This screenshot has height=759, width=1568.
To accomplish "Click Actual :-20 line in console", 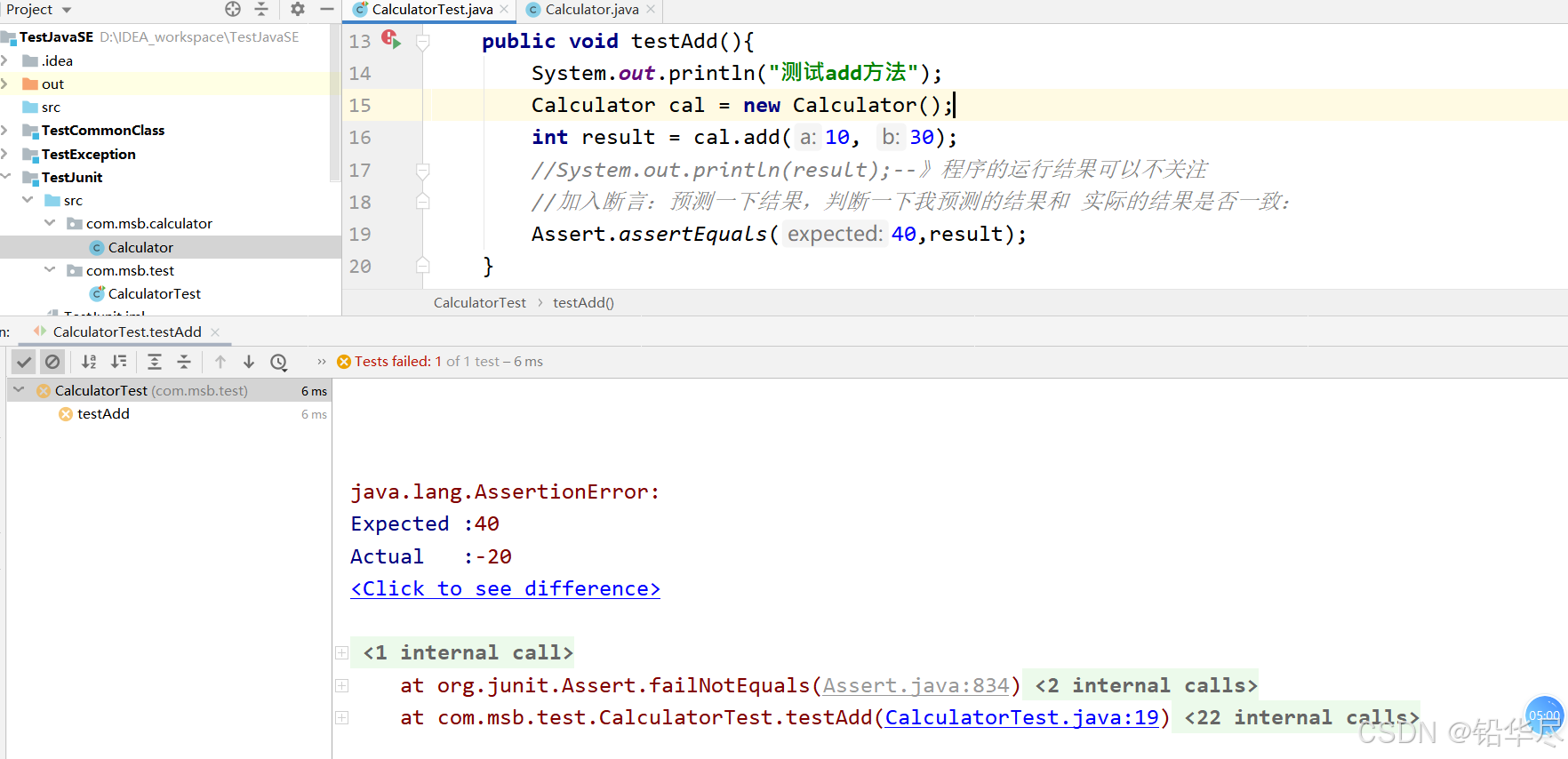I will (431, 556).
